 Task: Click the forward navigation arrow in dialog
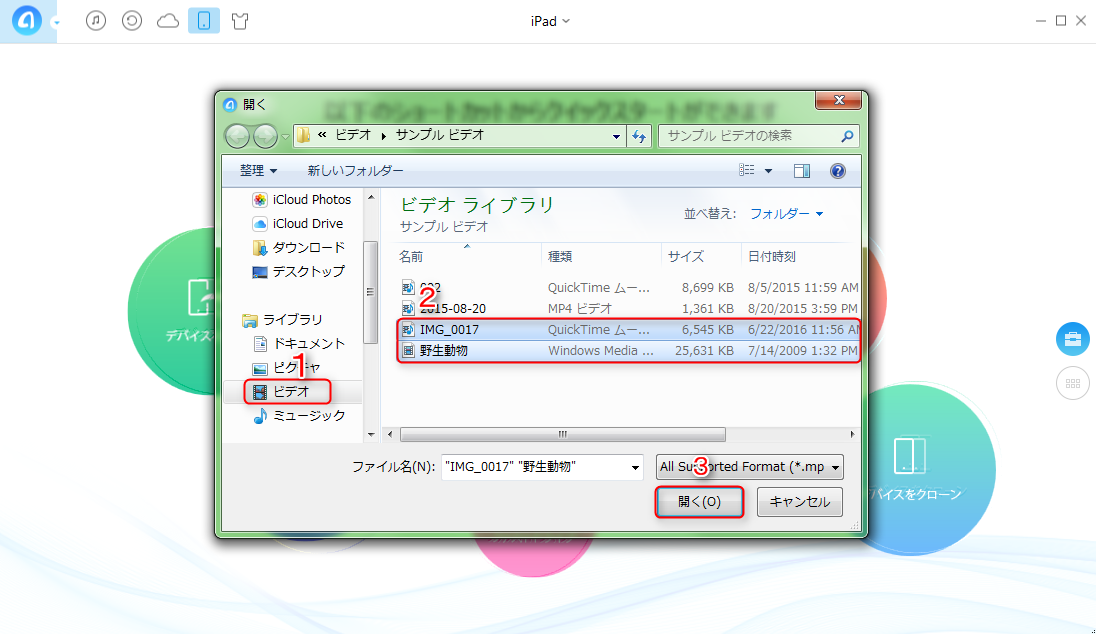[x=265, y=136]
